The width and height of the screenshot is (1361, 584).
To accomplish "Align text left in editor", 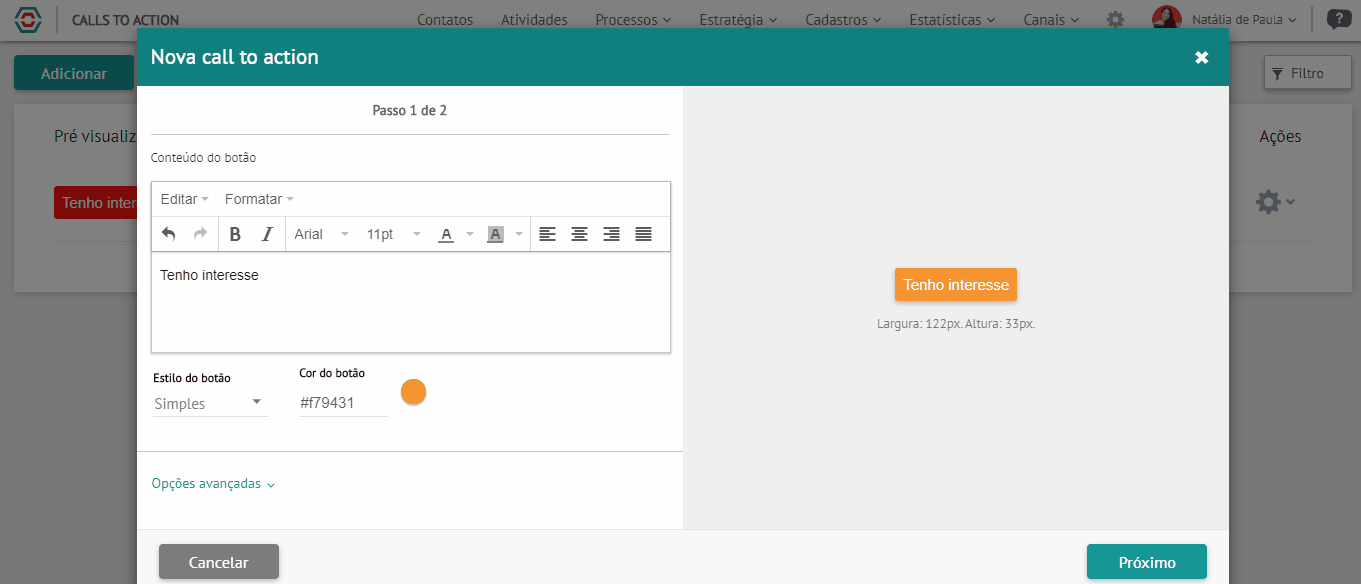I will pyautogui.click(x=547, y=234).
